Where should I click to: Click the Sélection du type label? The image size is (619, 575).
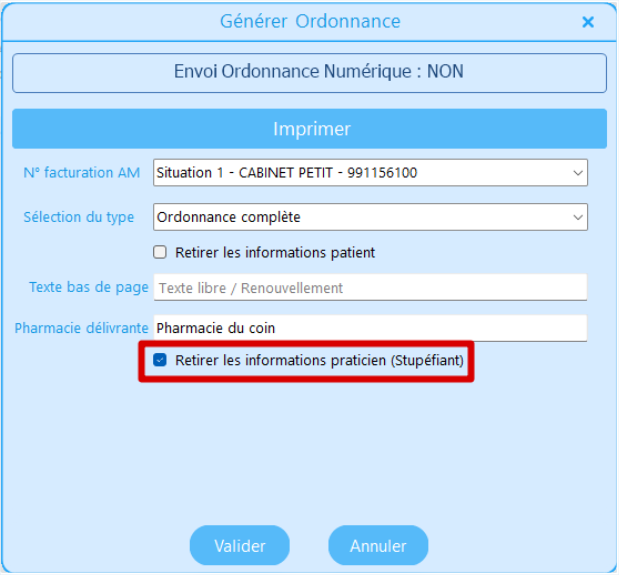pyautogui.click(x=79, y=217)
